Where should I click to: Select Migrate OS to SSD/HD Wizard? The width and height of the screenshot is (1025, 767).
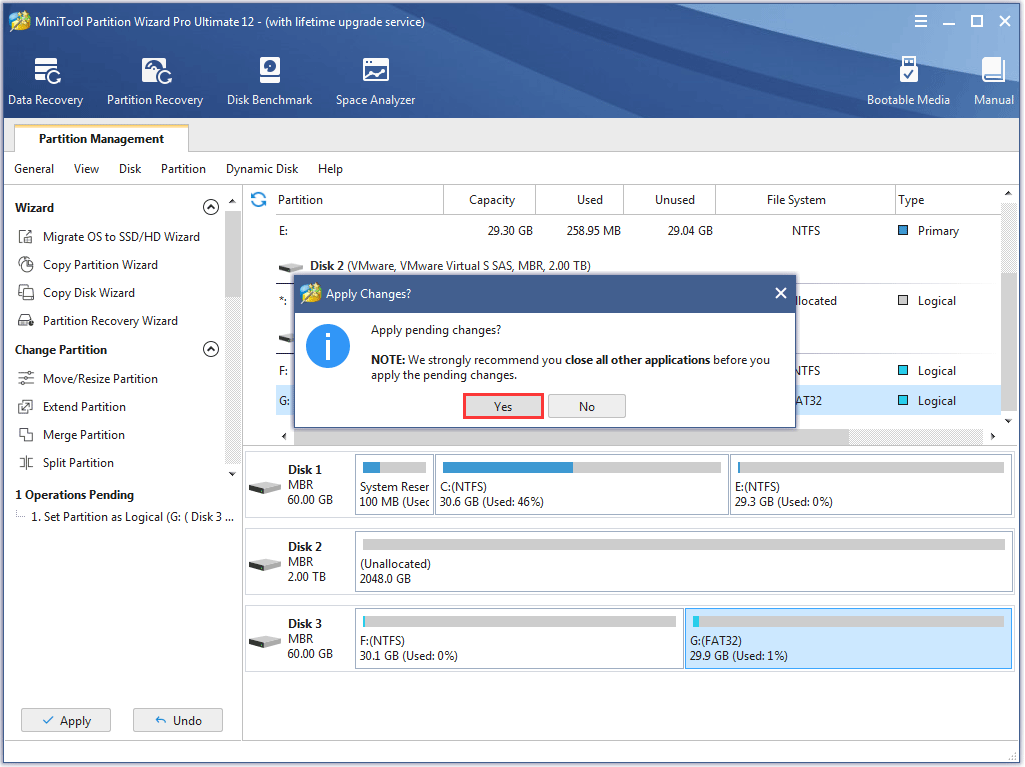pos(121,237)
